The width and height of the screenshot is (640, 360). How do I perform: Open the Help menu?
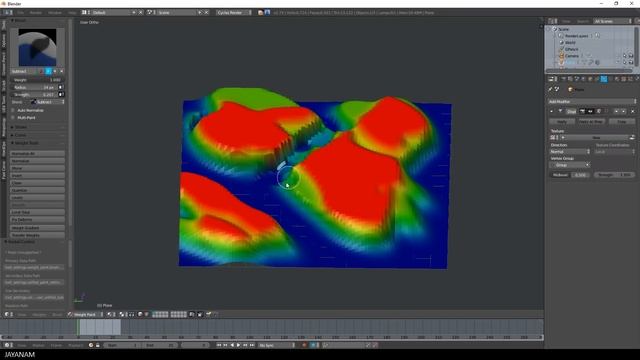pyautogui.click(x=72, y=13)
